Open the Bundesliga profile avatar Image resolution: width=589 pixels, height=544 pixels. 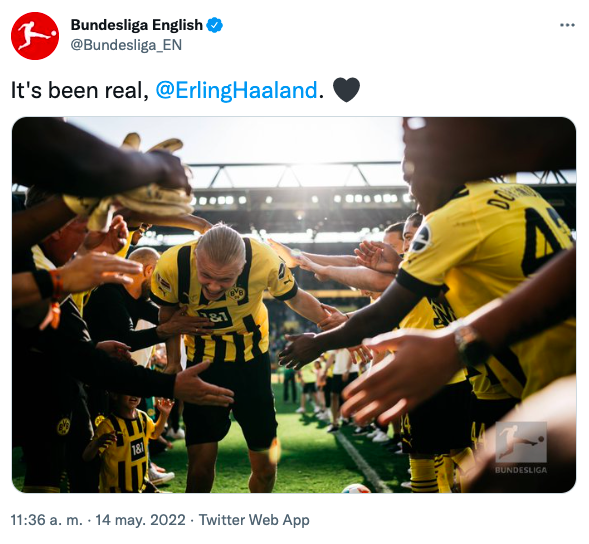(x=35, y=36)
